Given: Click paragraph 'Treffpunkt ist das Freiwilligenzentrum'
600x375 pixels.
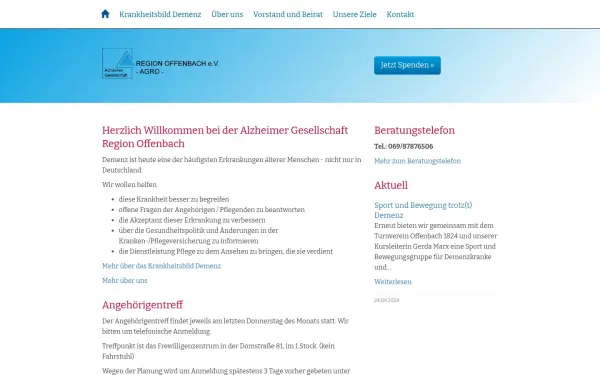Looking at the screenshot, I should (218, 351).
